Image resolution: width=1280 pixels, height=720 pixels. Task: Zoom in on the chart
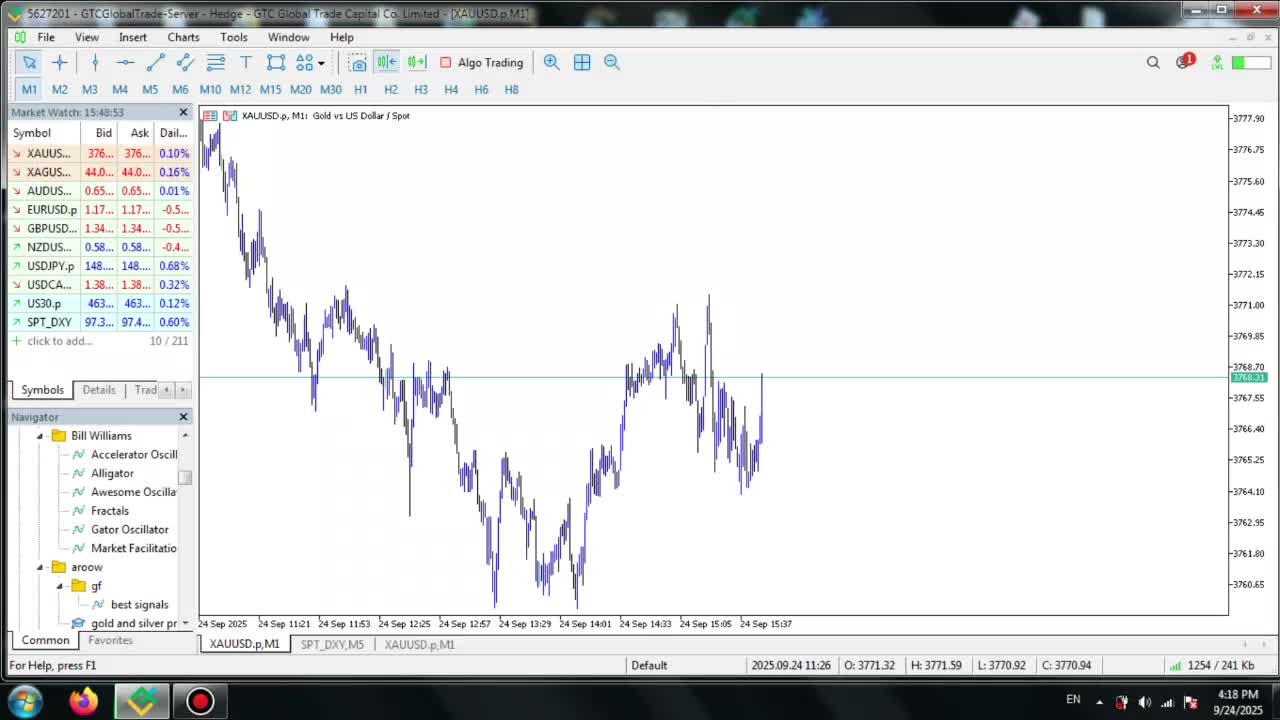[551, 63]
